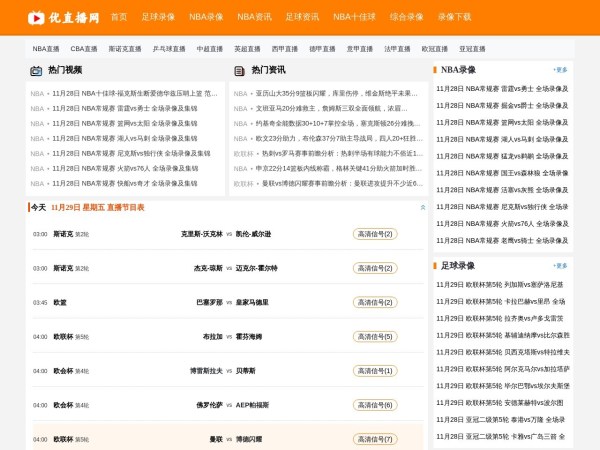Click 高清信号(5) button for 布拉加 match
This screenshot has width=600, height=450.
pos(375,337)
